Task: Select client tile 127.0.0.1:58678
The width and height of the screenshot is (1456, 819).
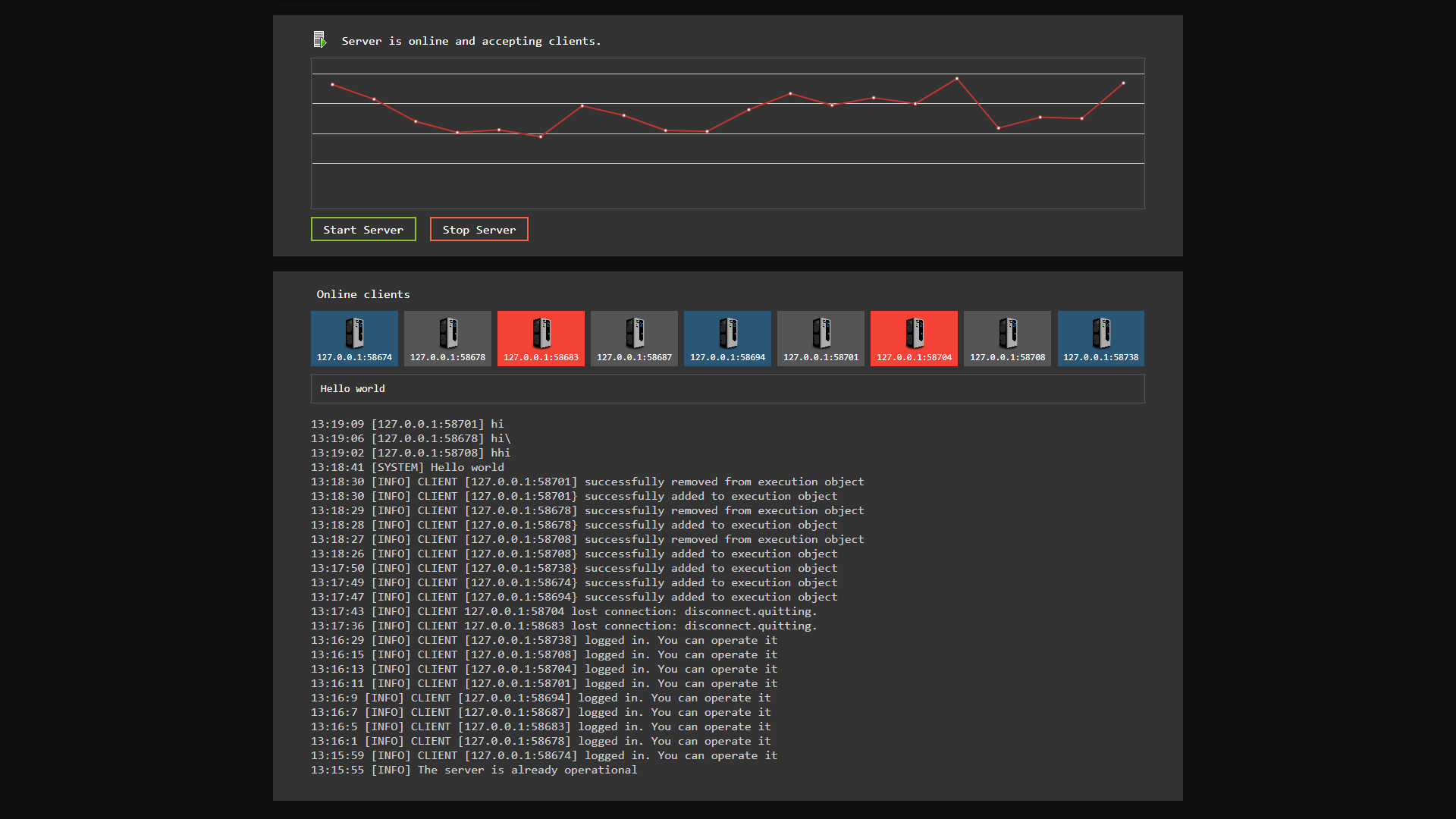Action: coord(447,339)
